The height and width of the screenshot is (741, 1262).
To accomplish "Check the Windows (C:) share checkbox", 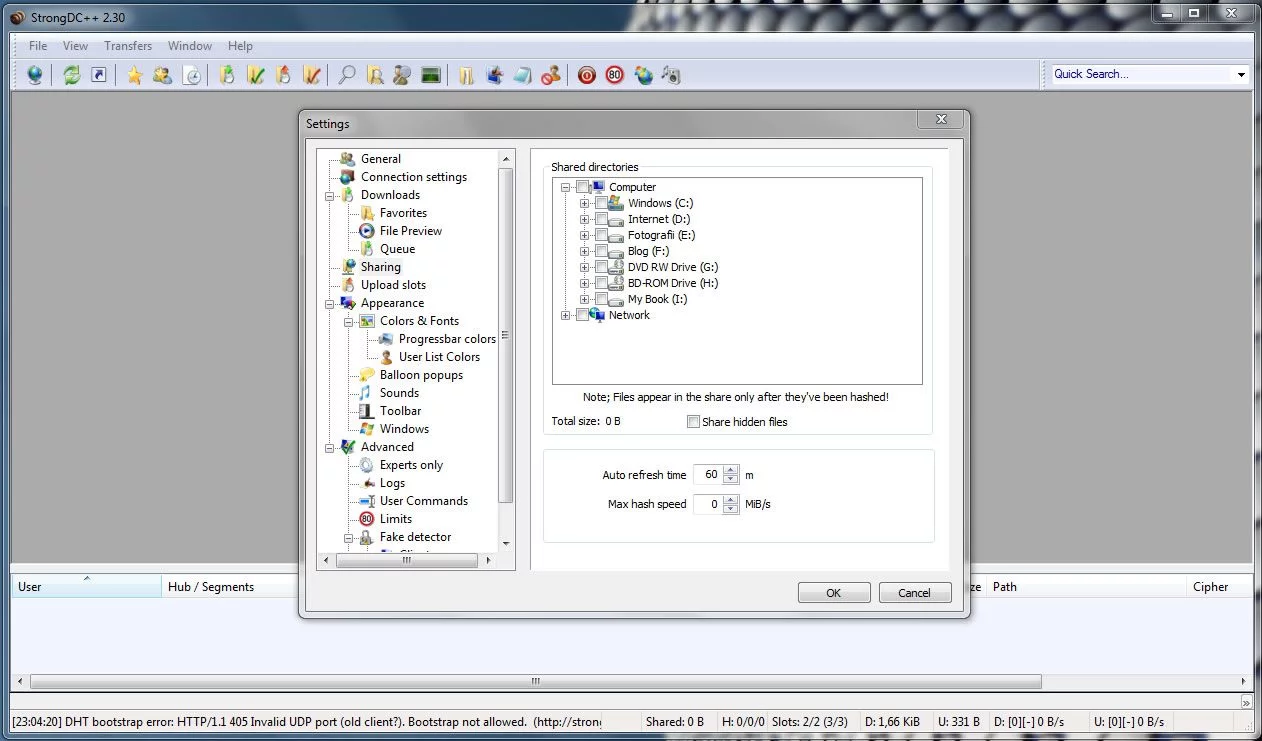I will pos(601,203).
